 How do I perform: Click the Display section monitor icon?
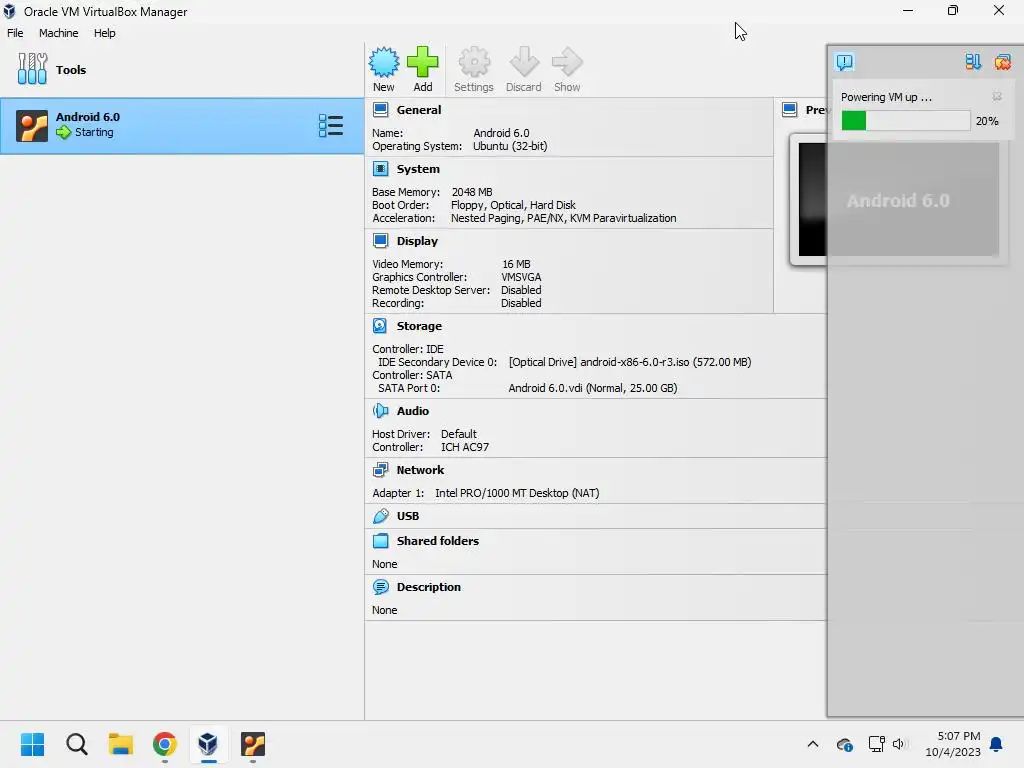380,240
